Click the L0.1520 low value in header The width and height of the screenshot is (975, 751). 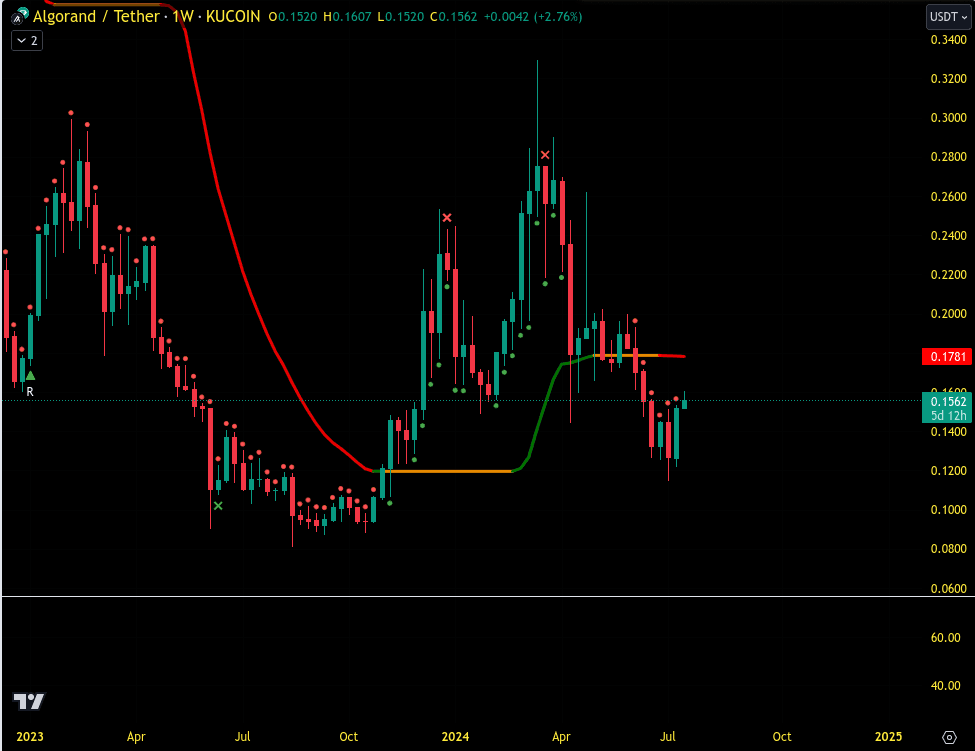pyautogui.click(x=400, y=17)
